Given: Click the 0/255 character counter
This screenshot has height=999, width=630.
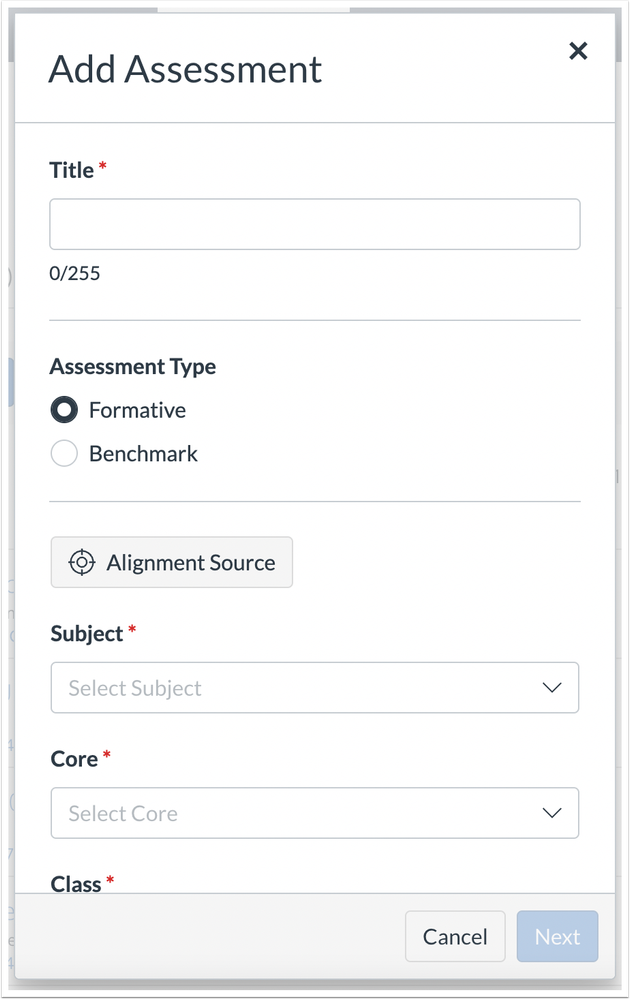Looking at the screenshot, I should pos(75,273).
